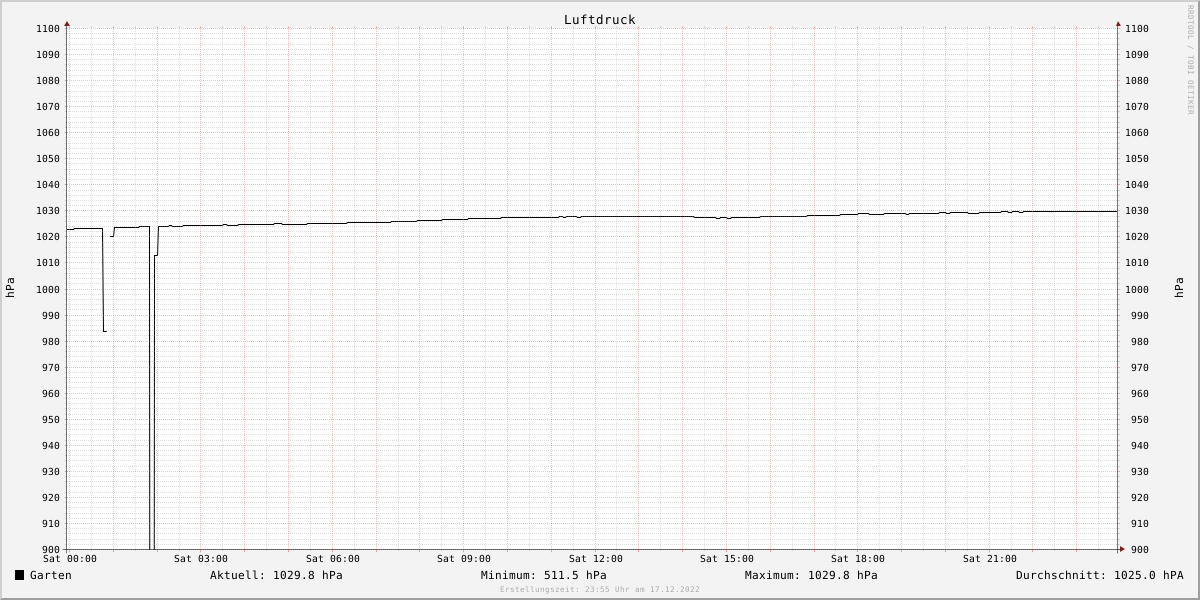
Task: Click the 'Sat 18:00' time axis label
Action: point(858,559)
